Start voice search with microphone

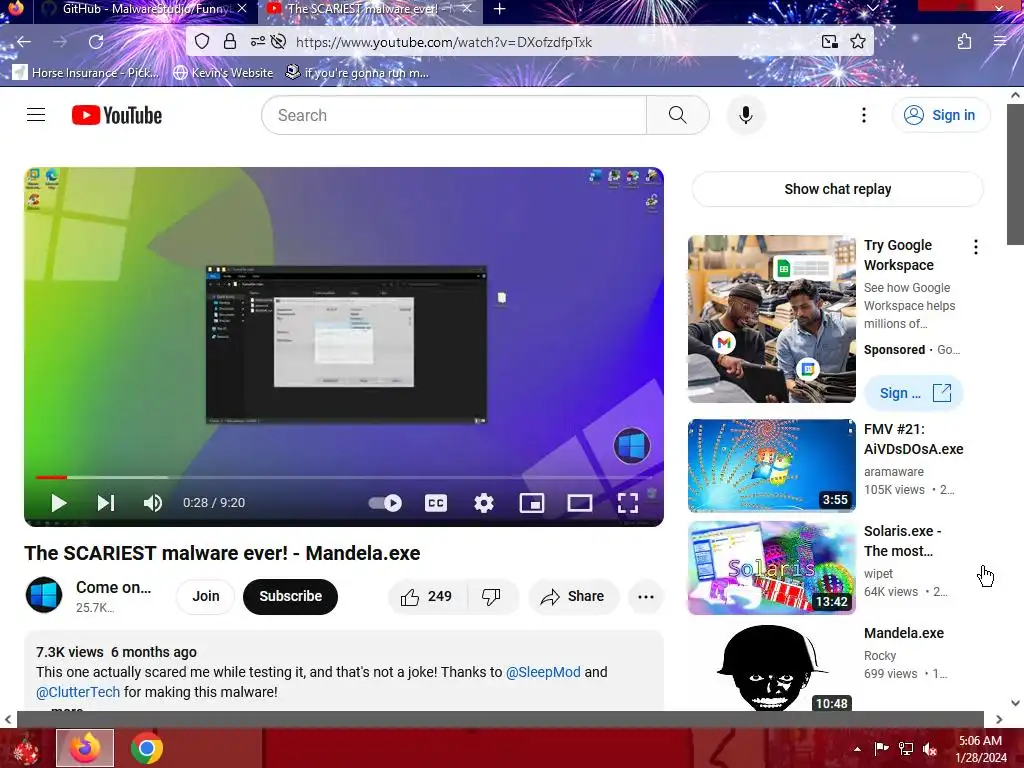[745, 115]
